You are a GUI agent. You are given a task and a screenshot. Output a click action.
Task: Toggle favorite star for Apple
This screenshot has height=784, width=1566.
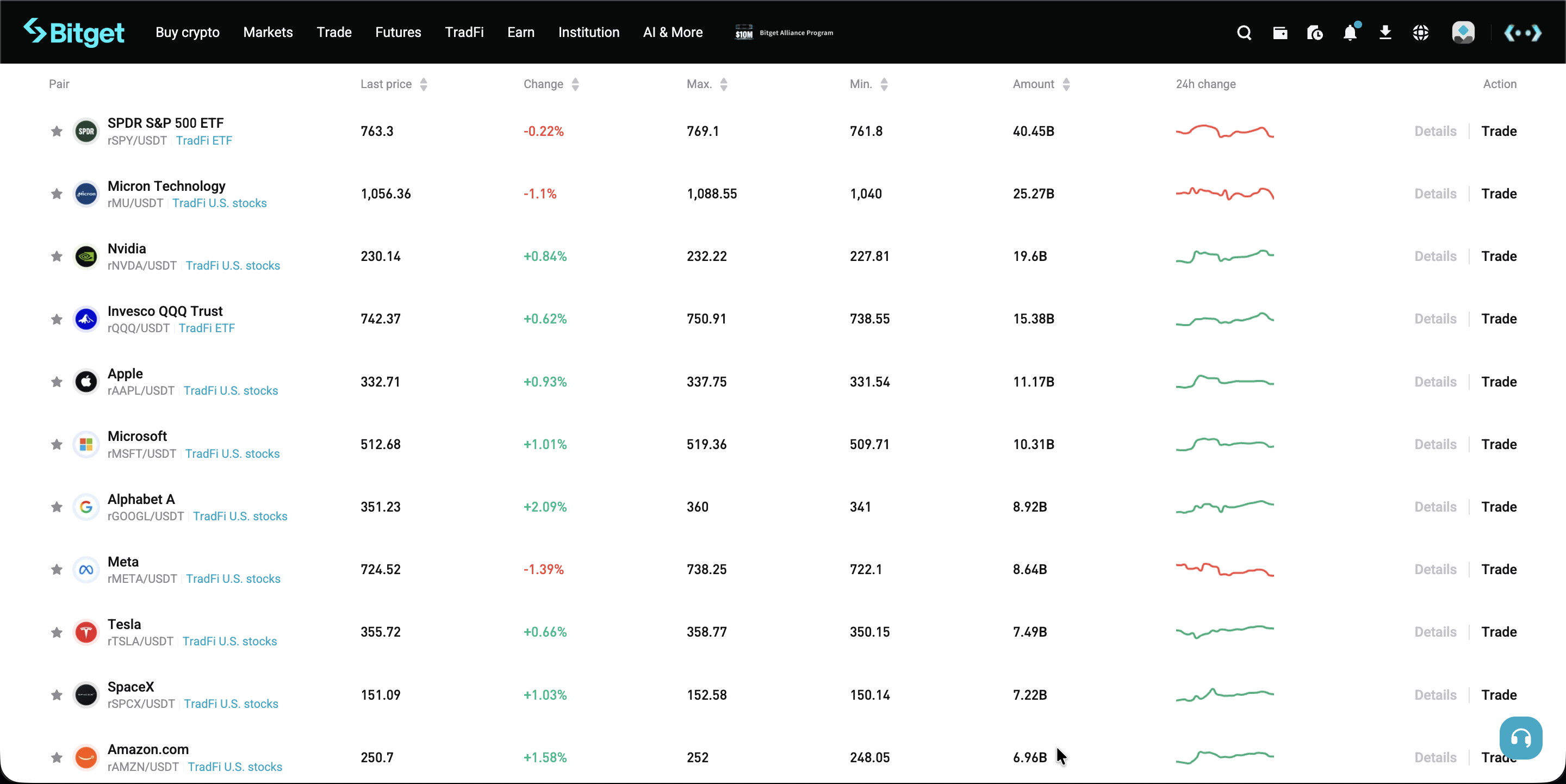click(x=57, y=382)
